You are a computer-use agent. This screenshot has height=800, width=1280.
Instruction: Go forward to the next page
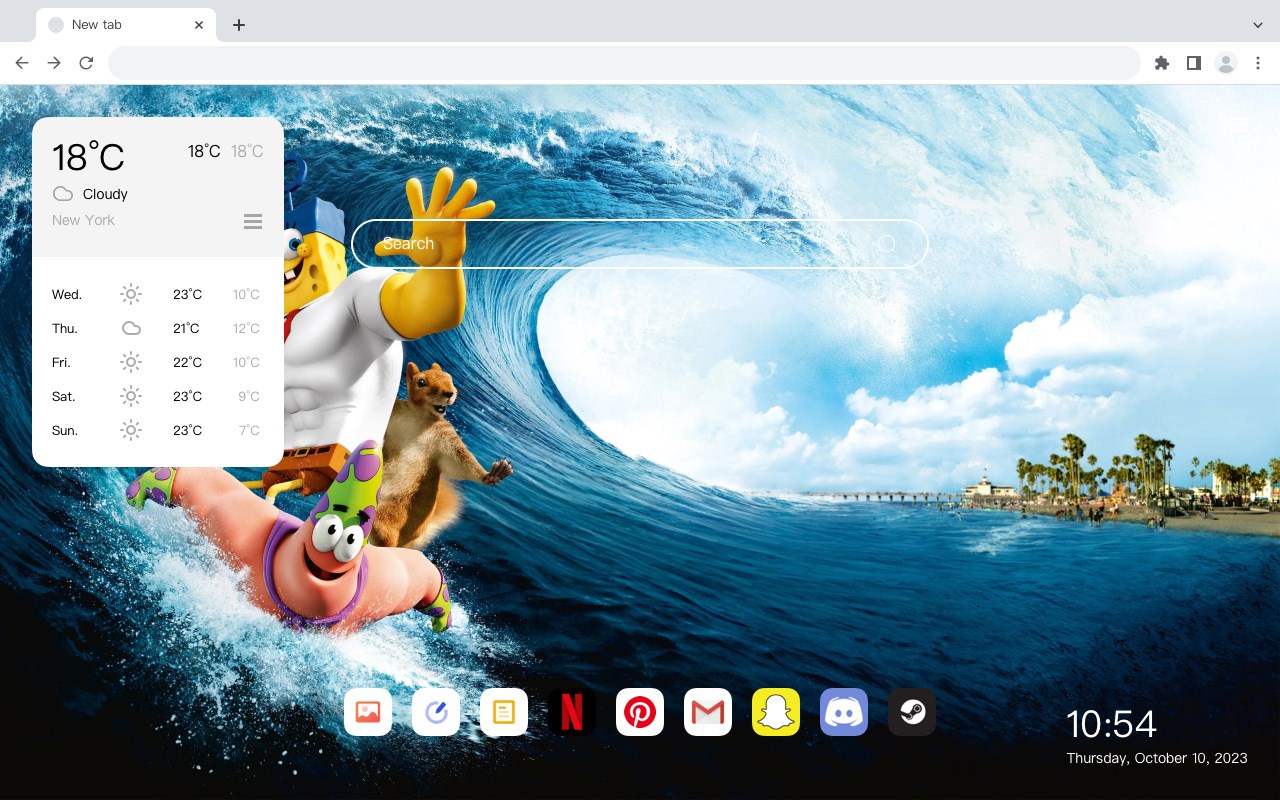pyautogui.click(x=54, y=63)
